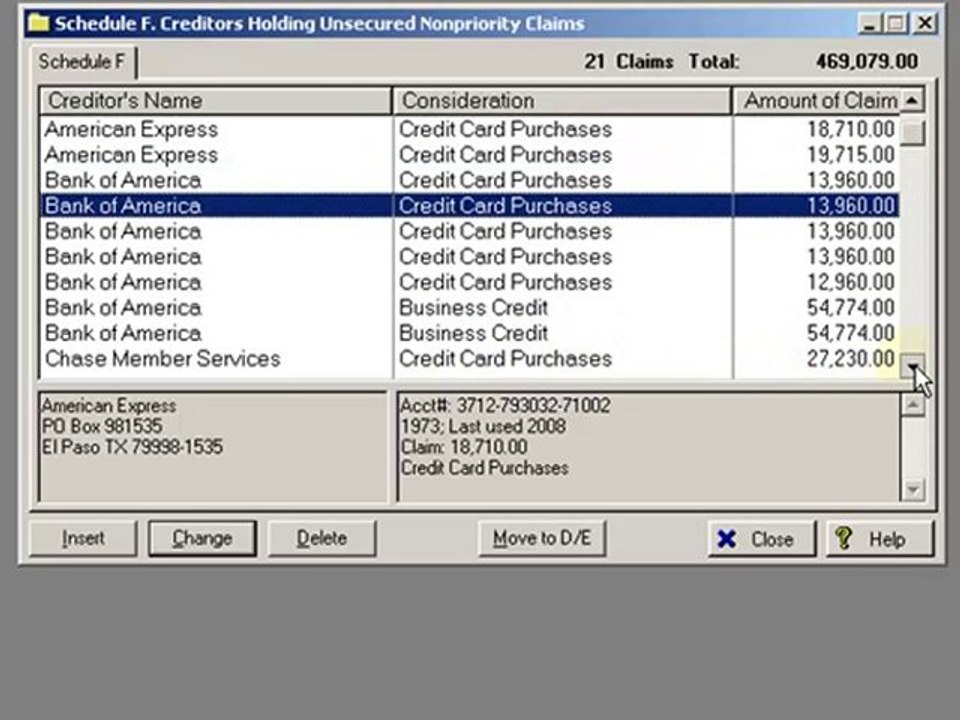This screenshot has height=720, width=960.
Task: Open Help via the question mark button
Action: [x=880, y=539]
